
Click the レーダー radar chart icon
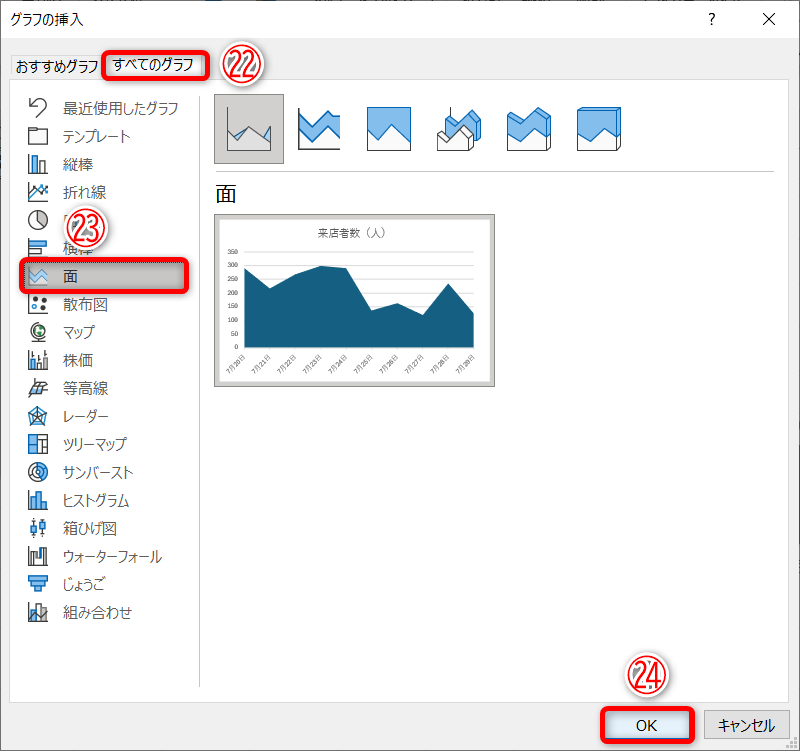[38, 416]
